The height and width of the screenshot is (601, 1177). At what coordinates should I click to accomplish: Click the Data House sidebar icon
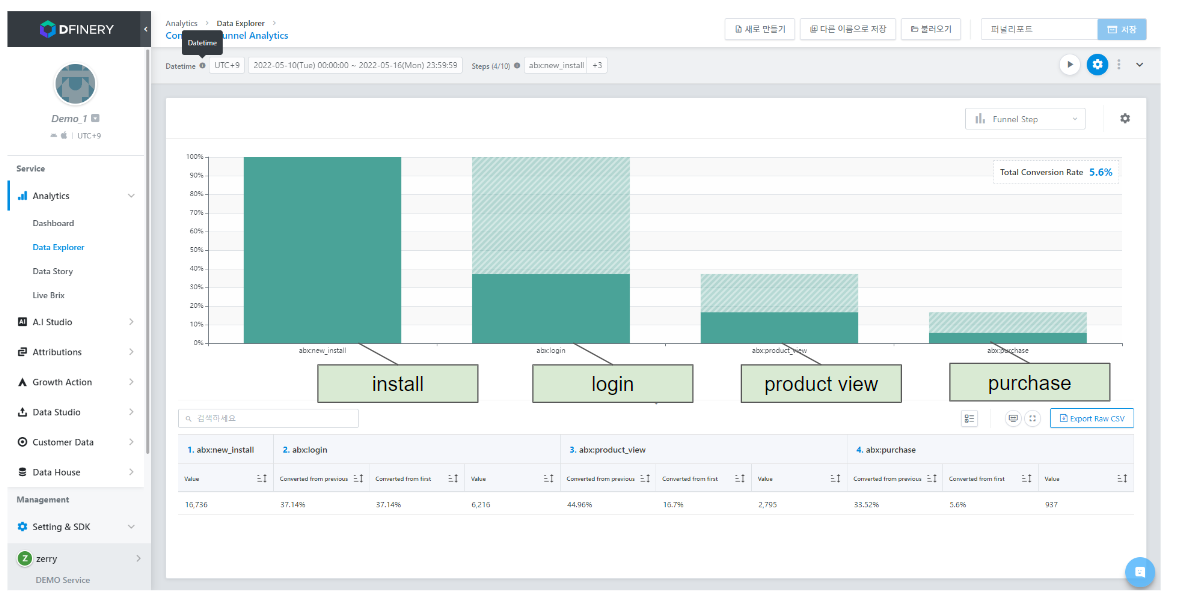click(22, 472)
